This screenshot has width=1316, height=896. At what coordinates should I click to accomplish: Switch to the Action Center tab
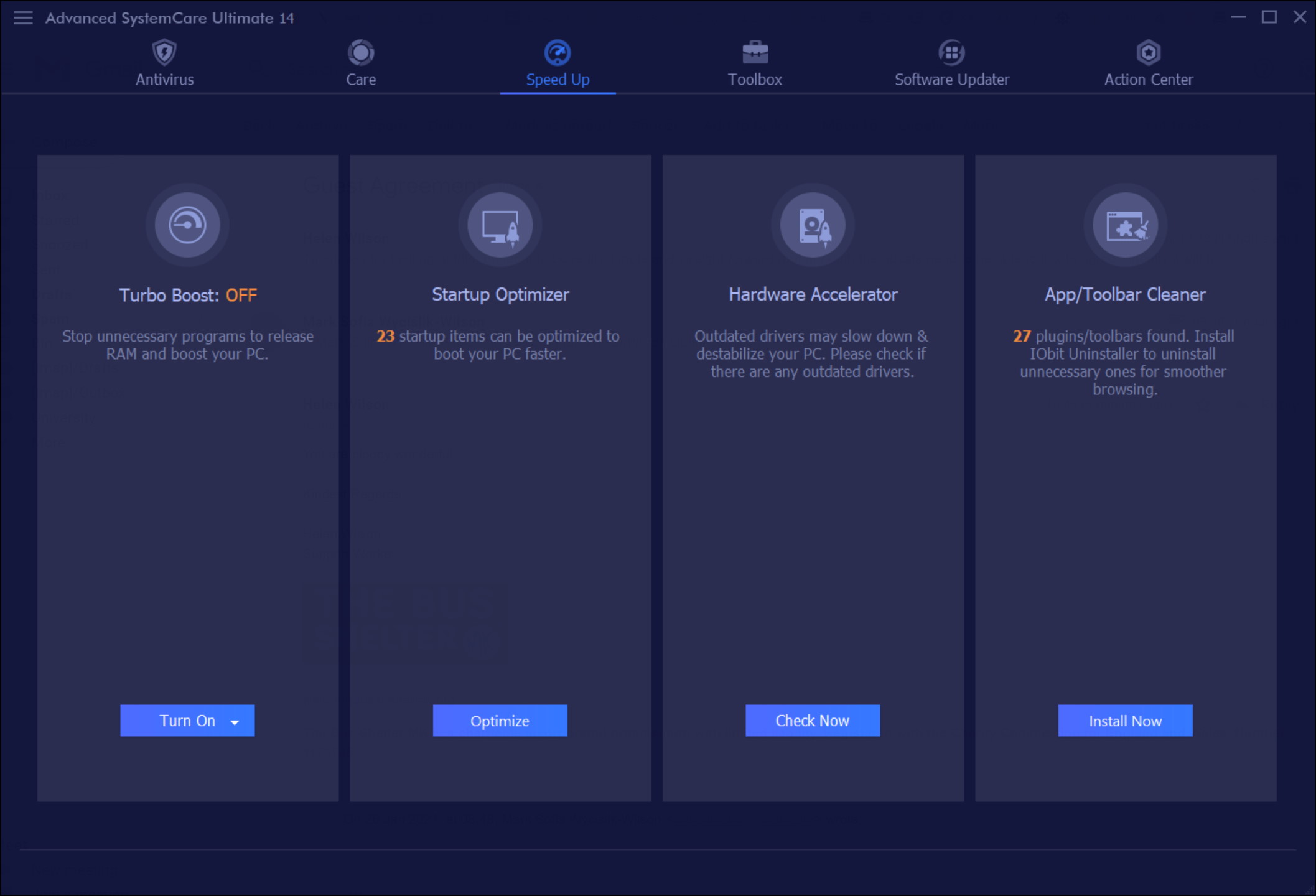[1147, 63]
